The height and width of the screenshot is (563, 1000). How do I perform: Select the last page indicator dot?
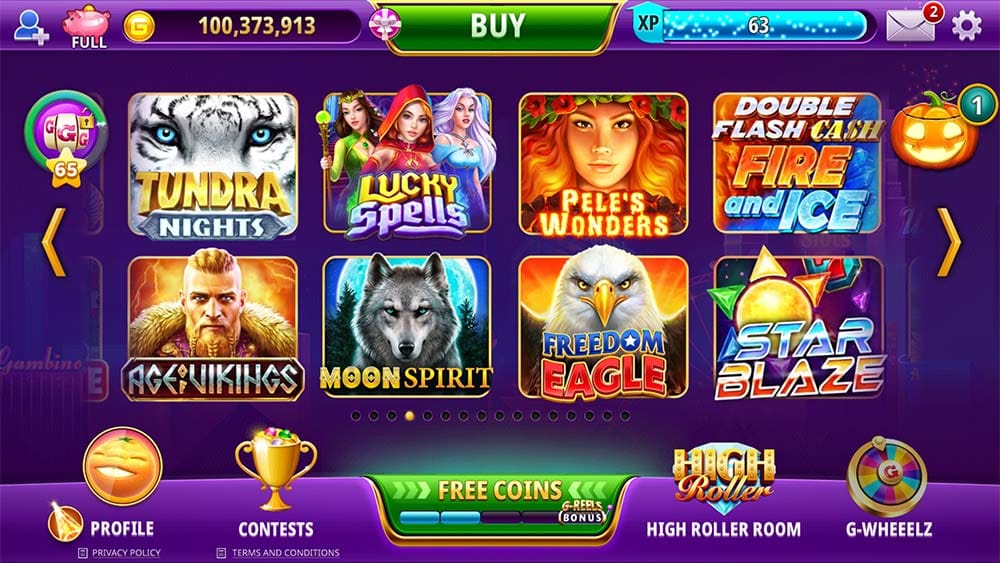(x=625, y=416)
